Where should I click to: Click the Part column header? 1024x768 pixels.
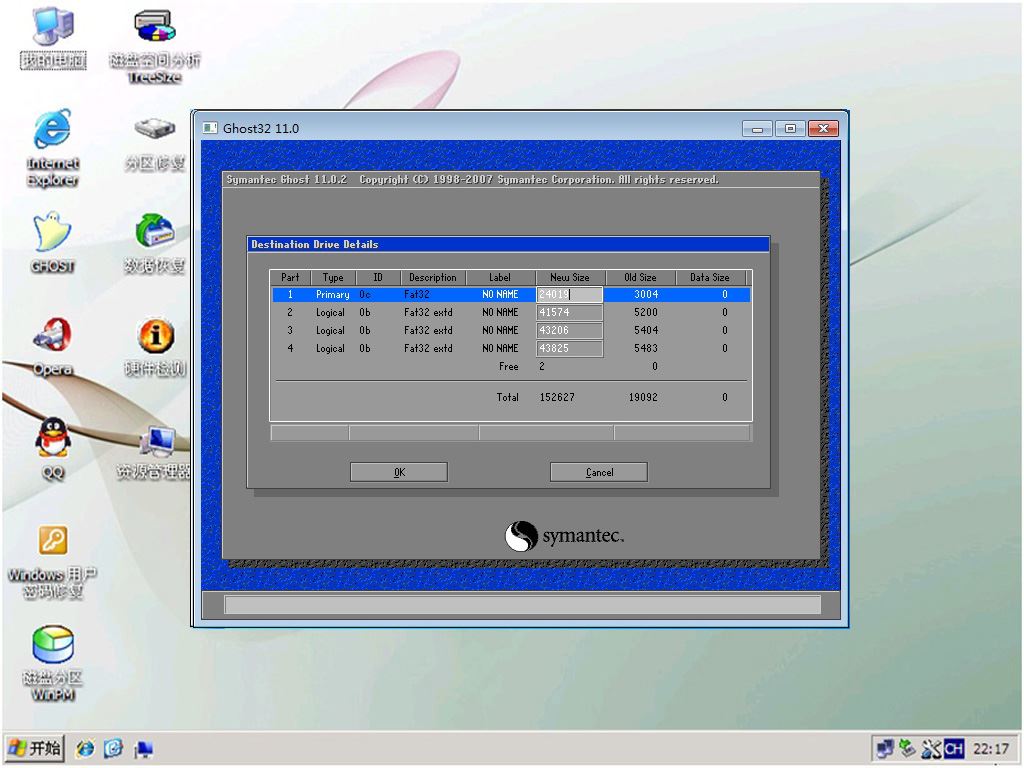click(x=291, y=278)
